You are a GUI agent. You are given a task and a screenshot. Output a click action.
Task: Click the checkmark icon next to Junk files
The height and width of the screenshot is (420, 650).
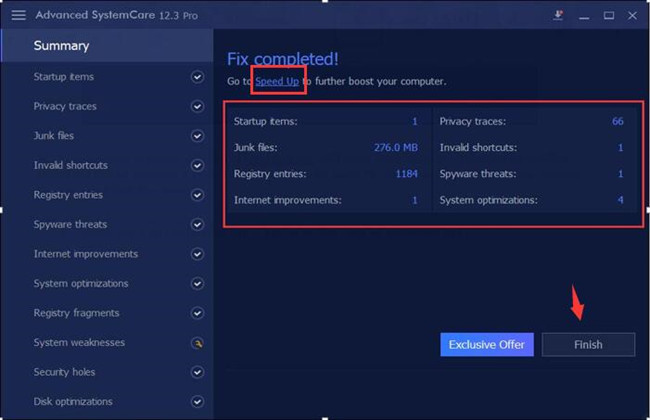(x=197, y=136)
